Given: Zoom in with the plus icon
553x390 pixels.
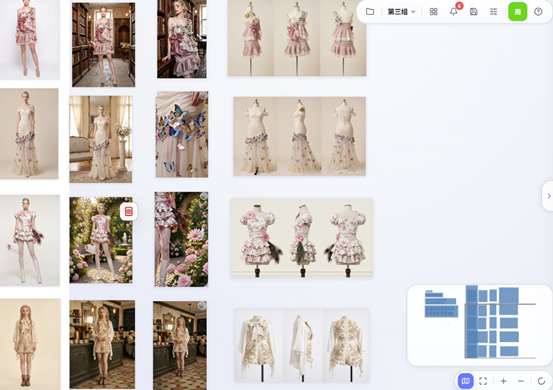Looking at the screenshot, I should coord(504,381).
